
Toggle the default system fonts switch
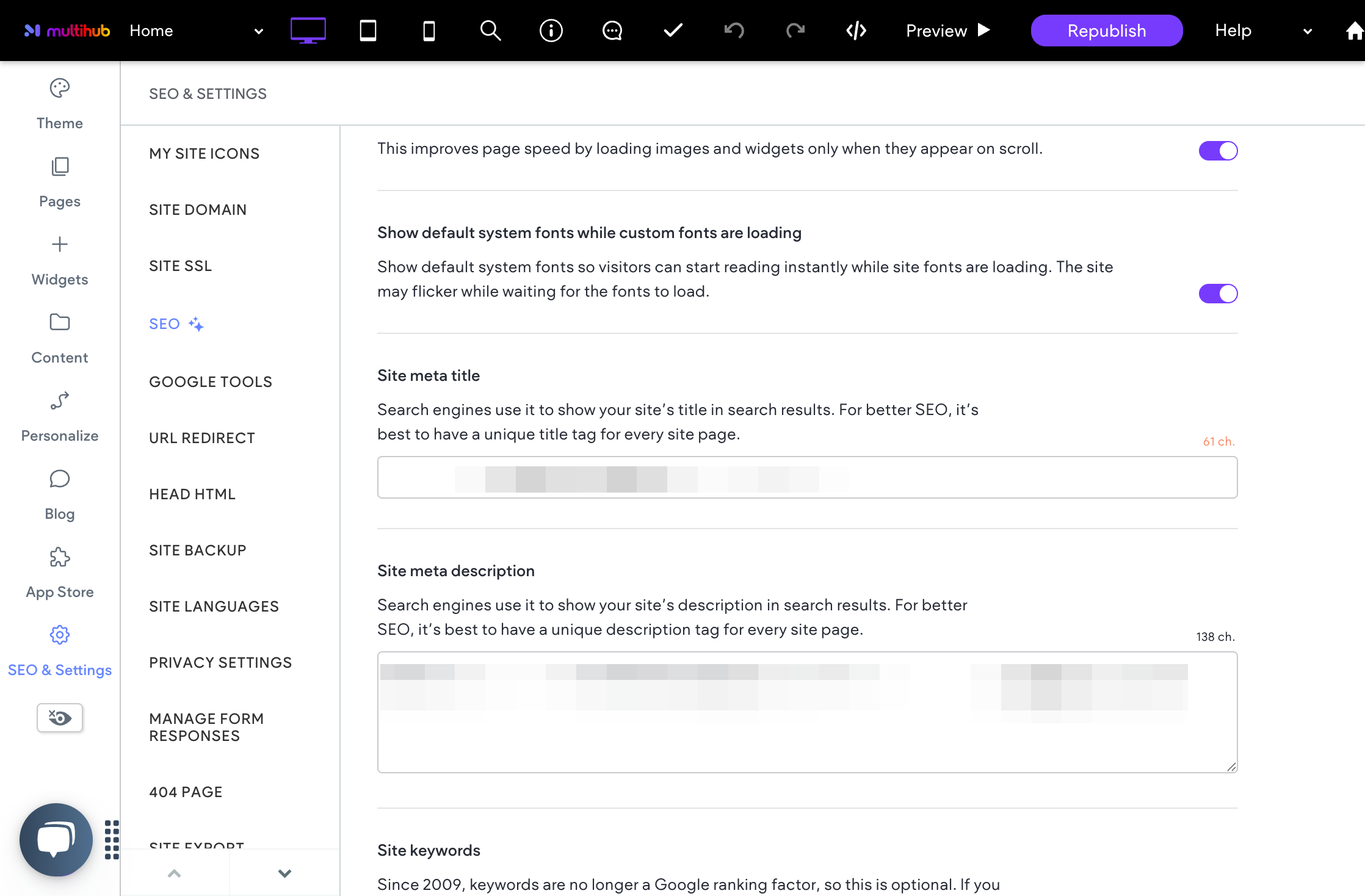1218,294
